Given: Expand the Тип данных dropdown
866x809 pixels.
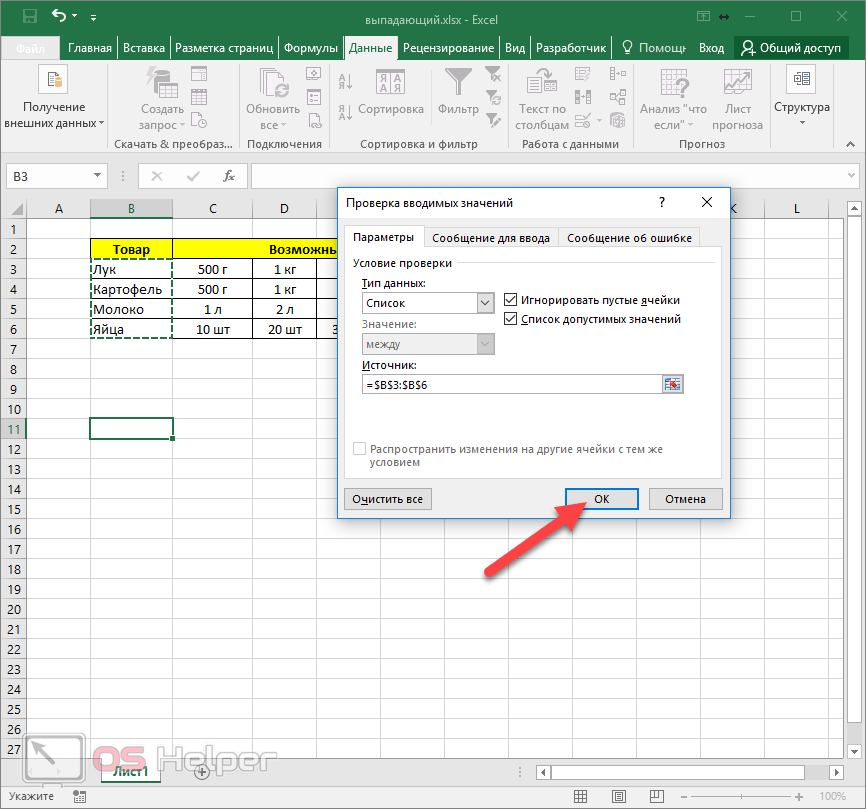Looking at the screenshot, I should (485, 302).
